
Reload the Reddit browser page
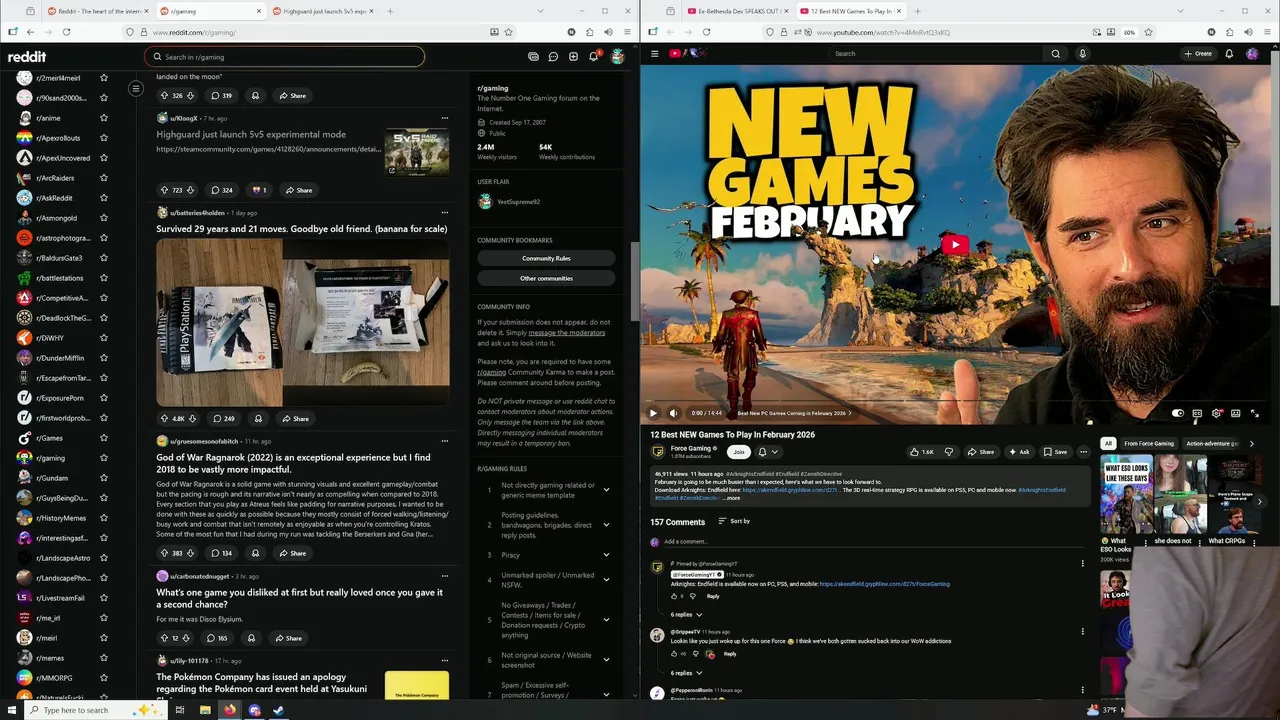tap(66, 32)
